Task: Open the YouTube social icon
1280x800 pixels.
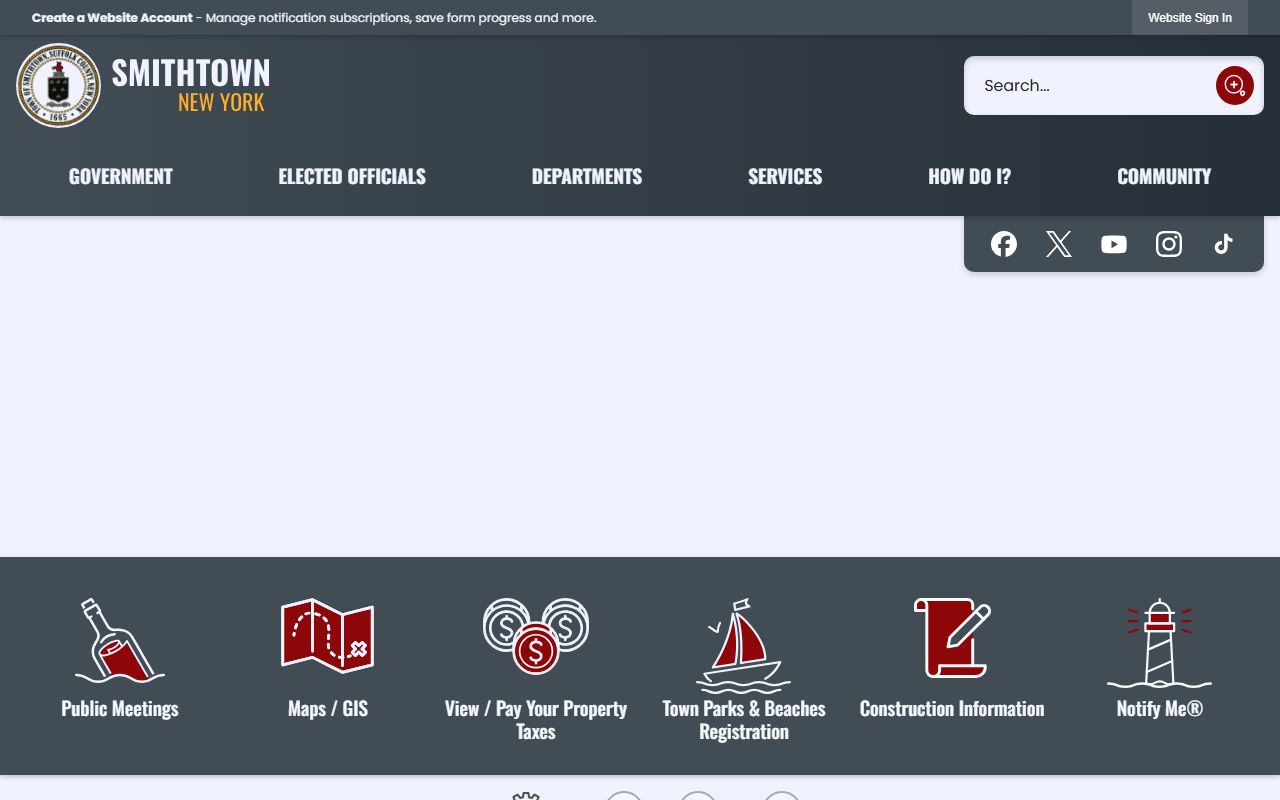Action: (x=1114, y=244)
